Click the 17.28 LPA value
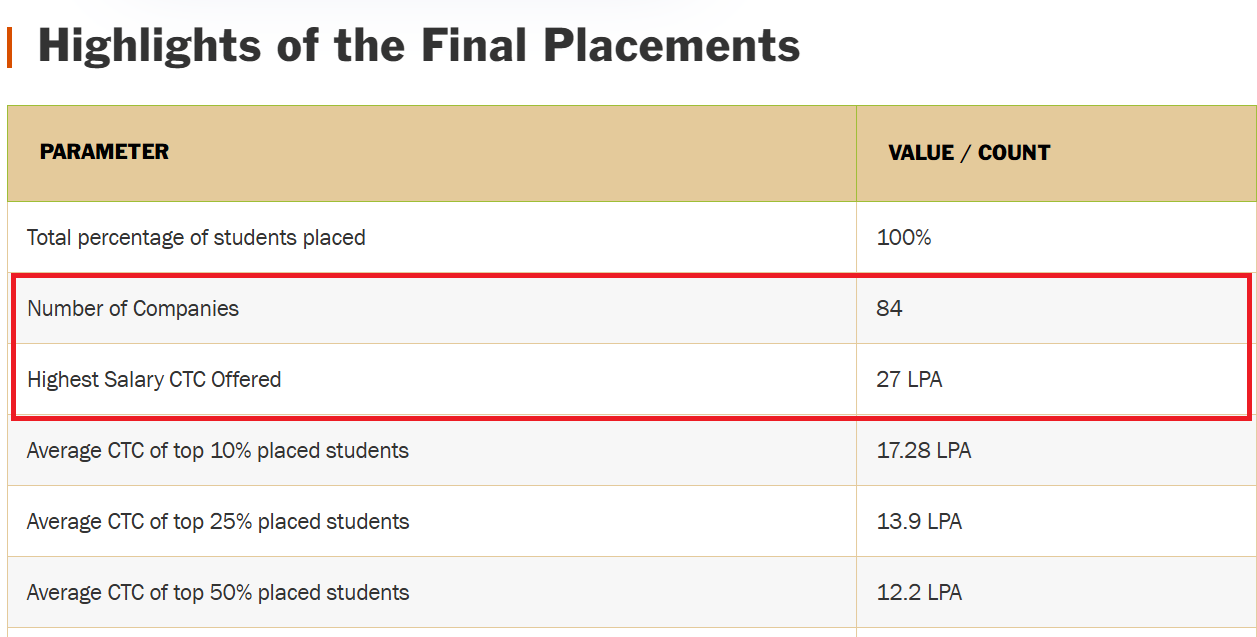 [x=924, y=451]
